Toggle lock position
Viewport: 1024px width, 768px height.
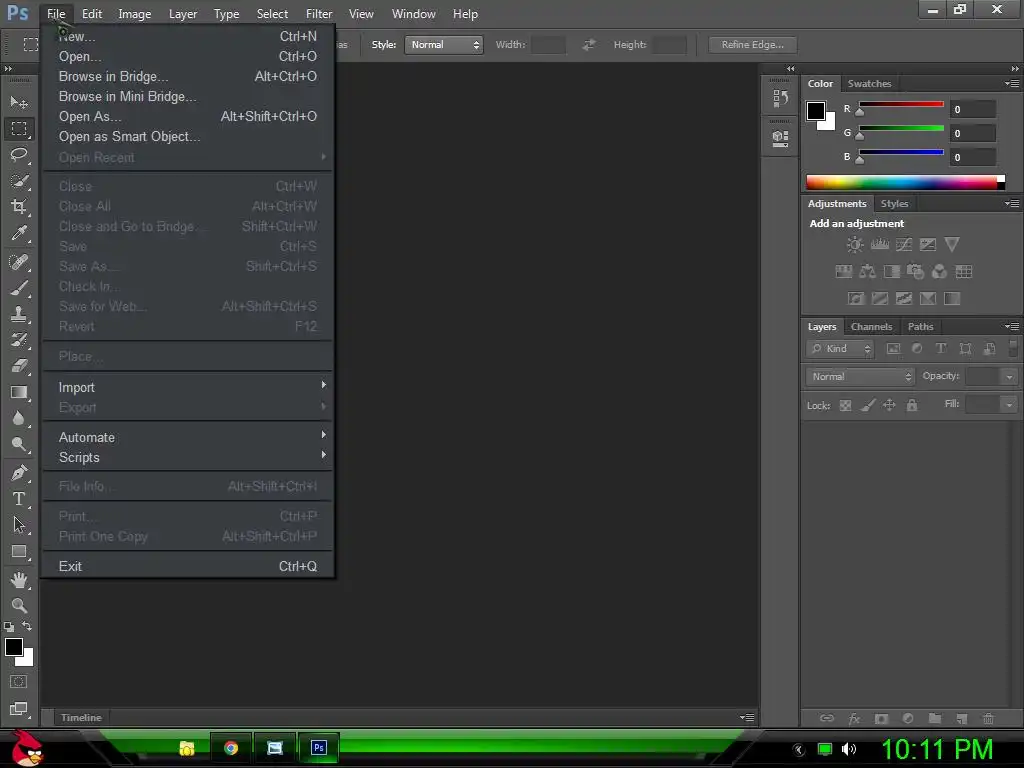(889, 406)
